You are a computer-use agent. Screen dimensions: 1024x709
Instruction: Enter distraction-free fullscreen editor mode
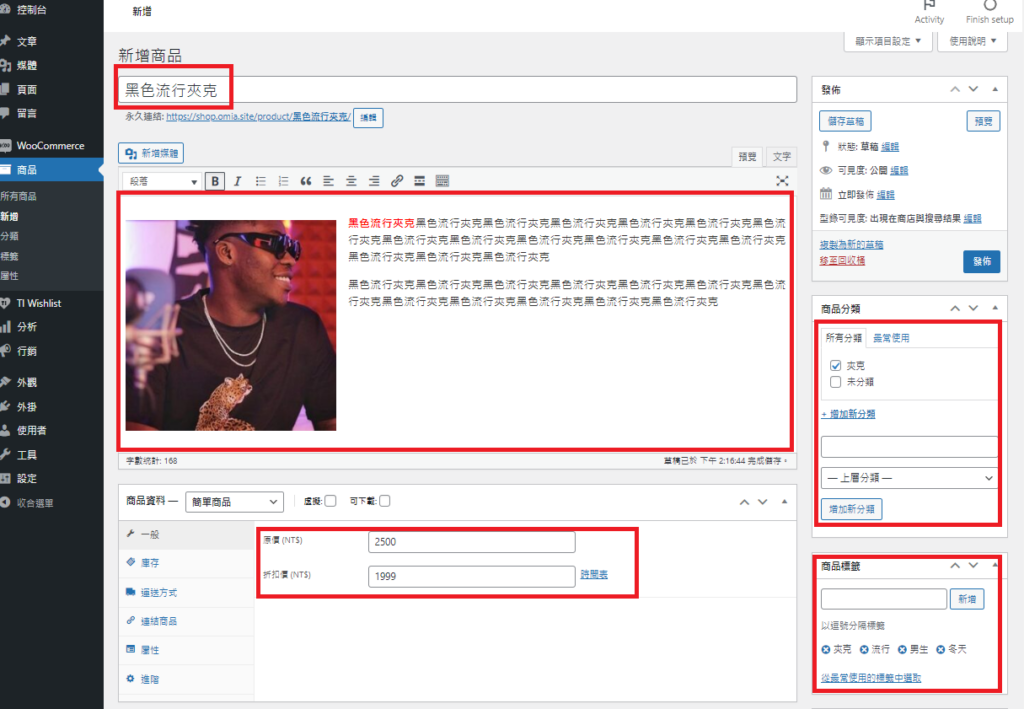pos(782,181)
